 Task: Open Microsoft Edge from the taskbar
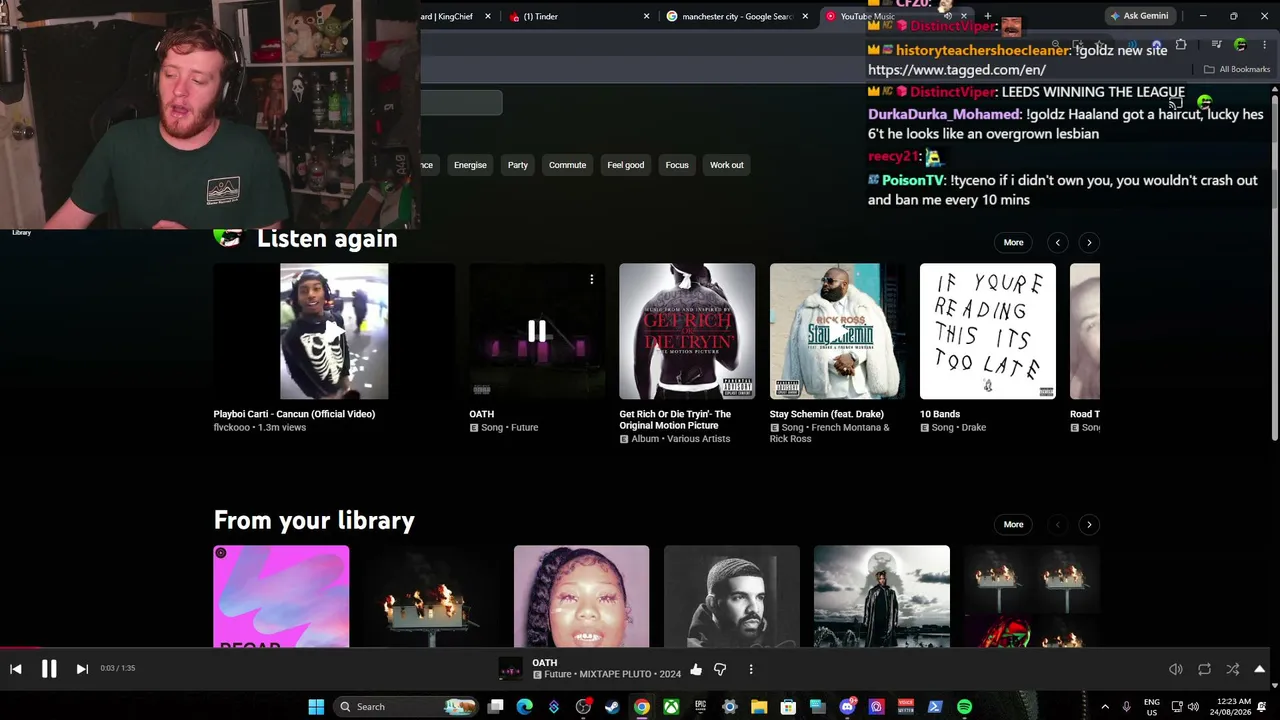click(x=524, y=707)
